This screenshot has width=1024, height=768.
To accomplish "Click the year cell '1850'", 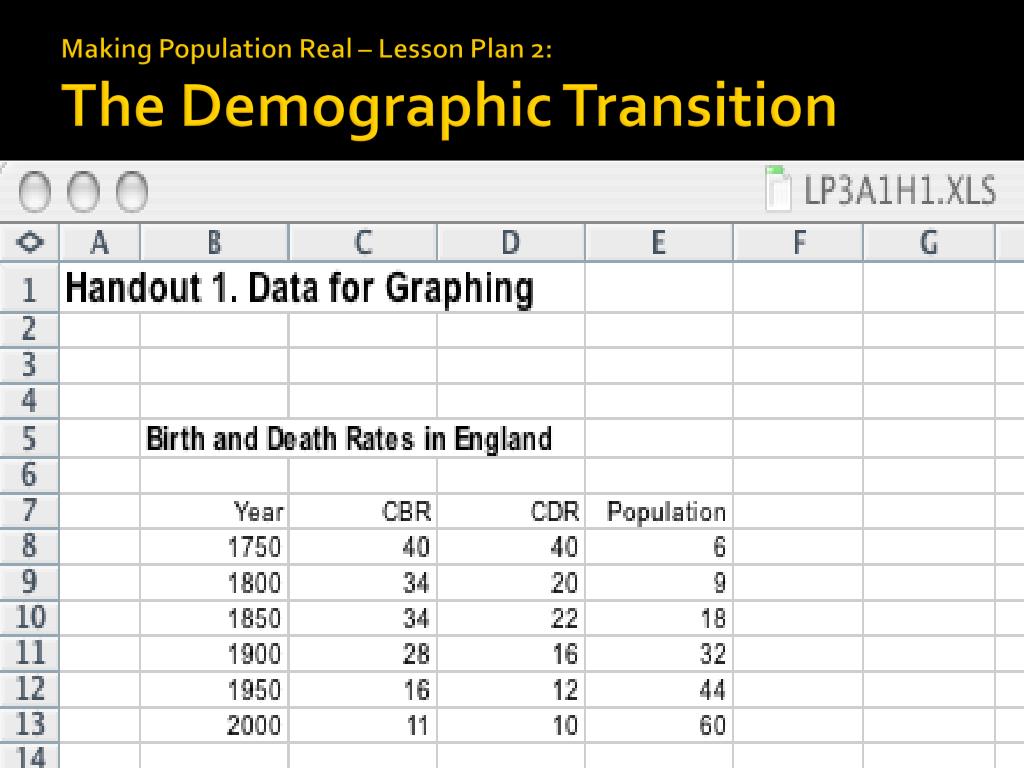I will [214, 618].
